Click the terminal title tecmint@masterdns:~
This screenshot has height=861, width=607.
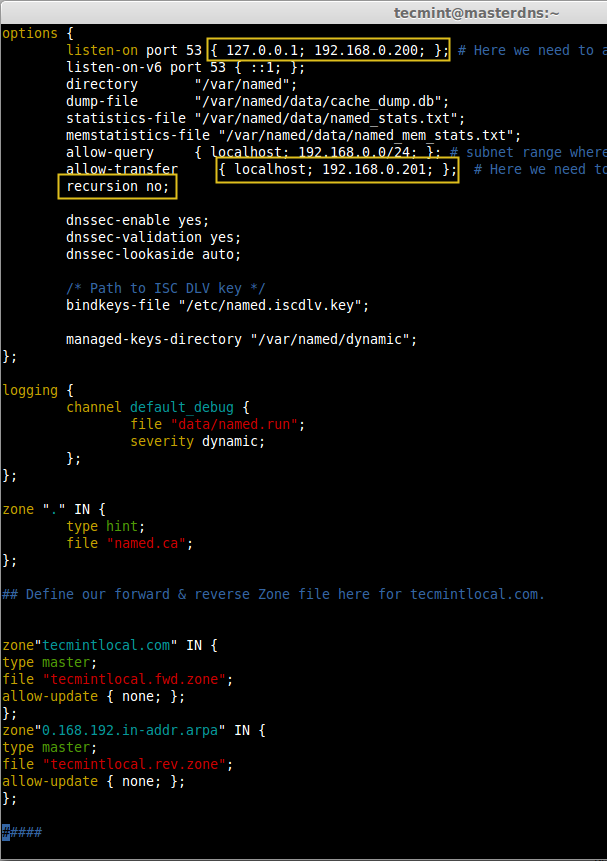(476, 13)
